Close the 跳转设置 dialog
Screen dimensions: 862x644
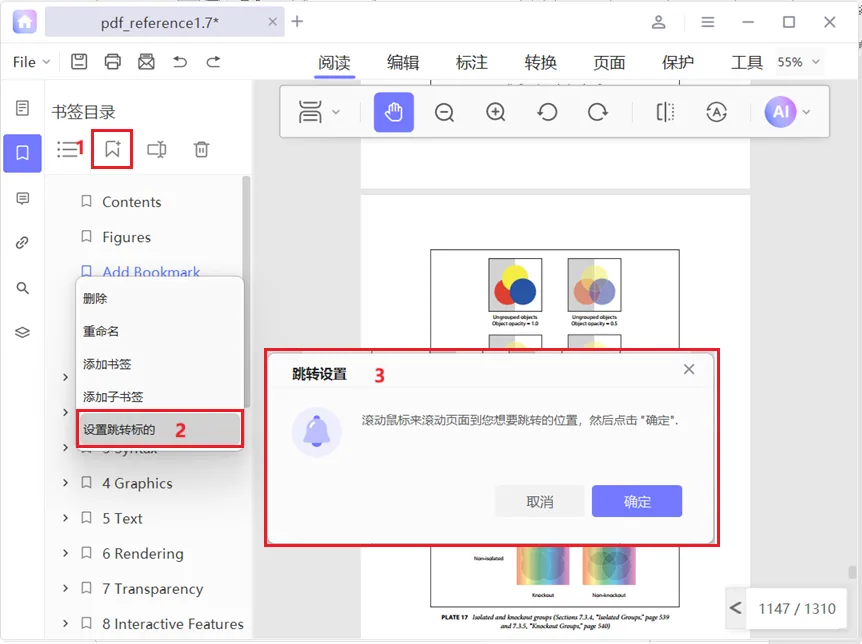pyautogui.click(x=689, y=369)
